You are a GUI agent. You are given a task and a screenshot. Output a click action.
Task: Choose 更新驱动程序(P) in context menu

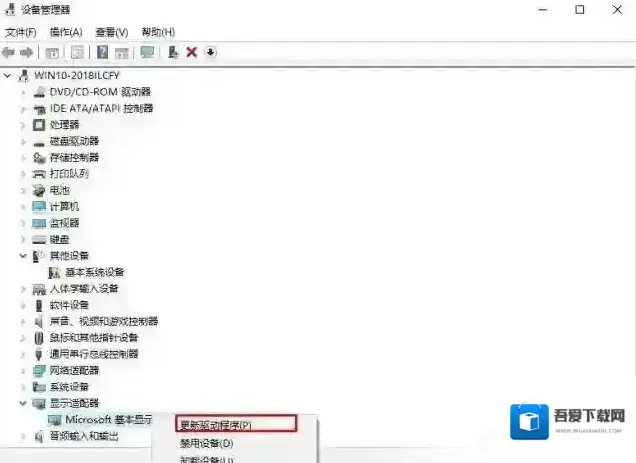click(236, 424)
